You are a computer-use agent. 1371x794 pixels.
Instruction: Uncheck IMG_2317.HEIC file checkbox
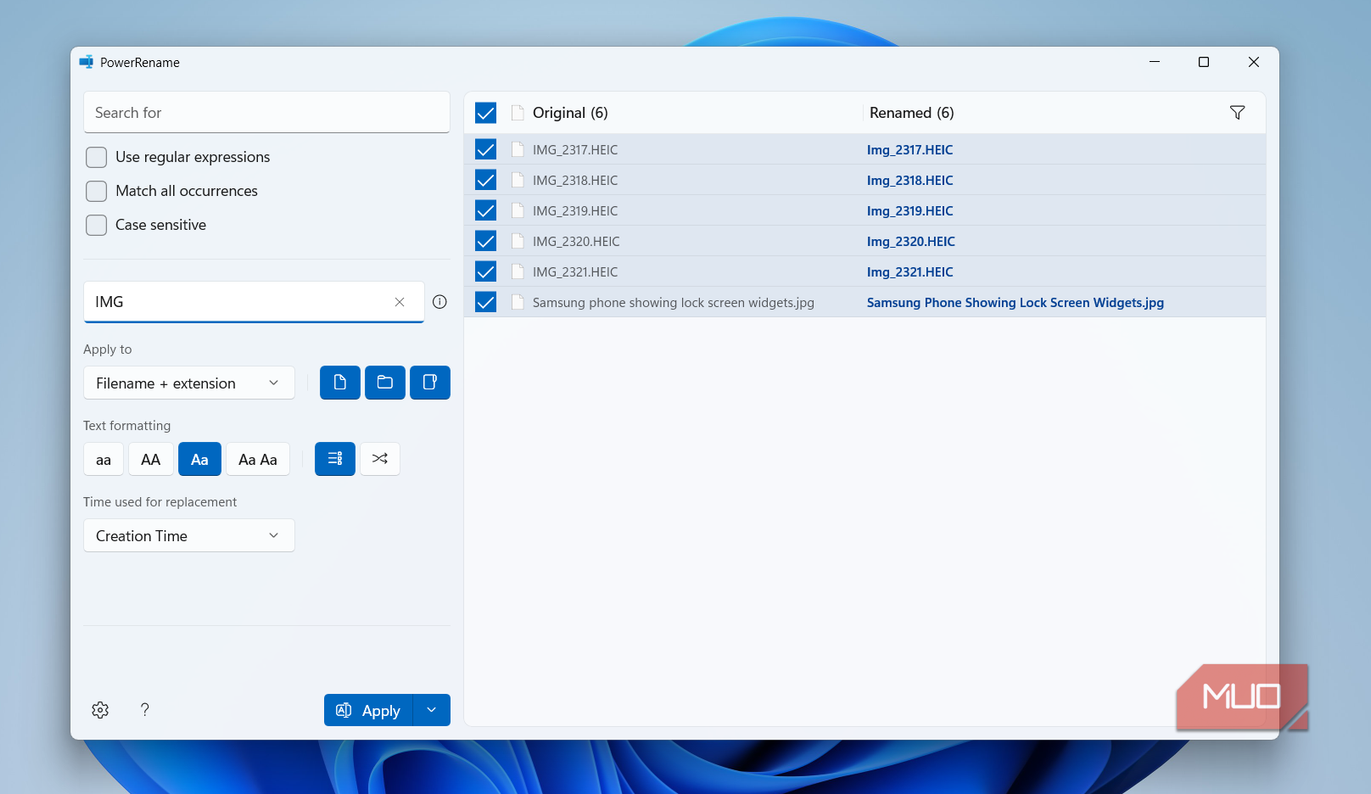[x=486, y=150]
